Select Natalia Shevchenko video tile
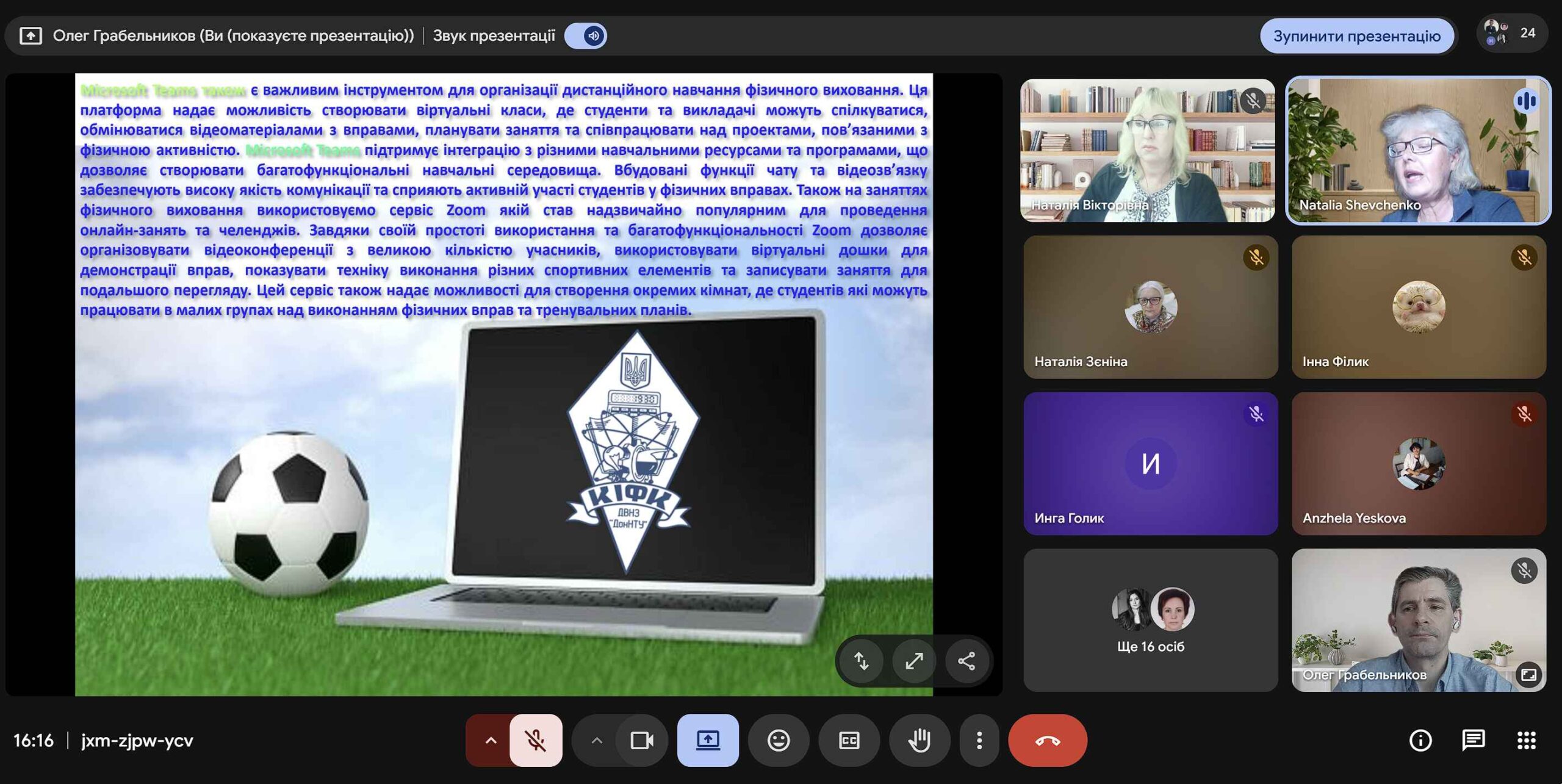 (1419, 150)
